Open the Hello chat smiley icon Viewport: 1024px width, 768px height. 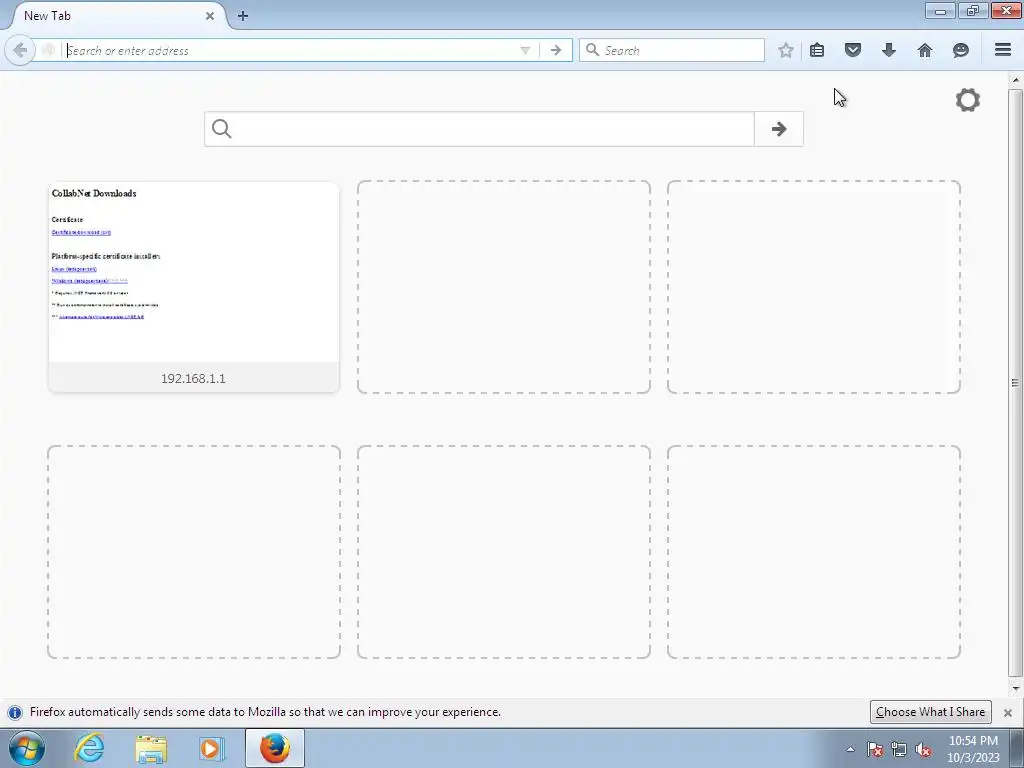[x=961, y=50]
